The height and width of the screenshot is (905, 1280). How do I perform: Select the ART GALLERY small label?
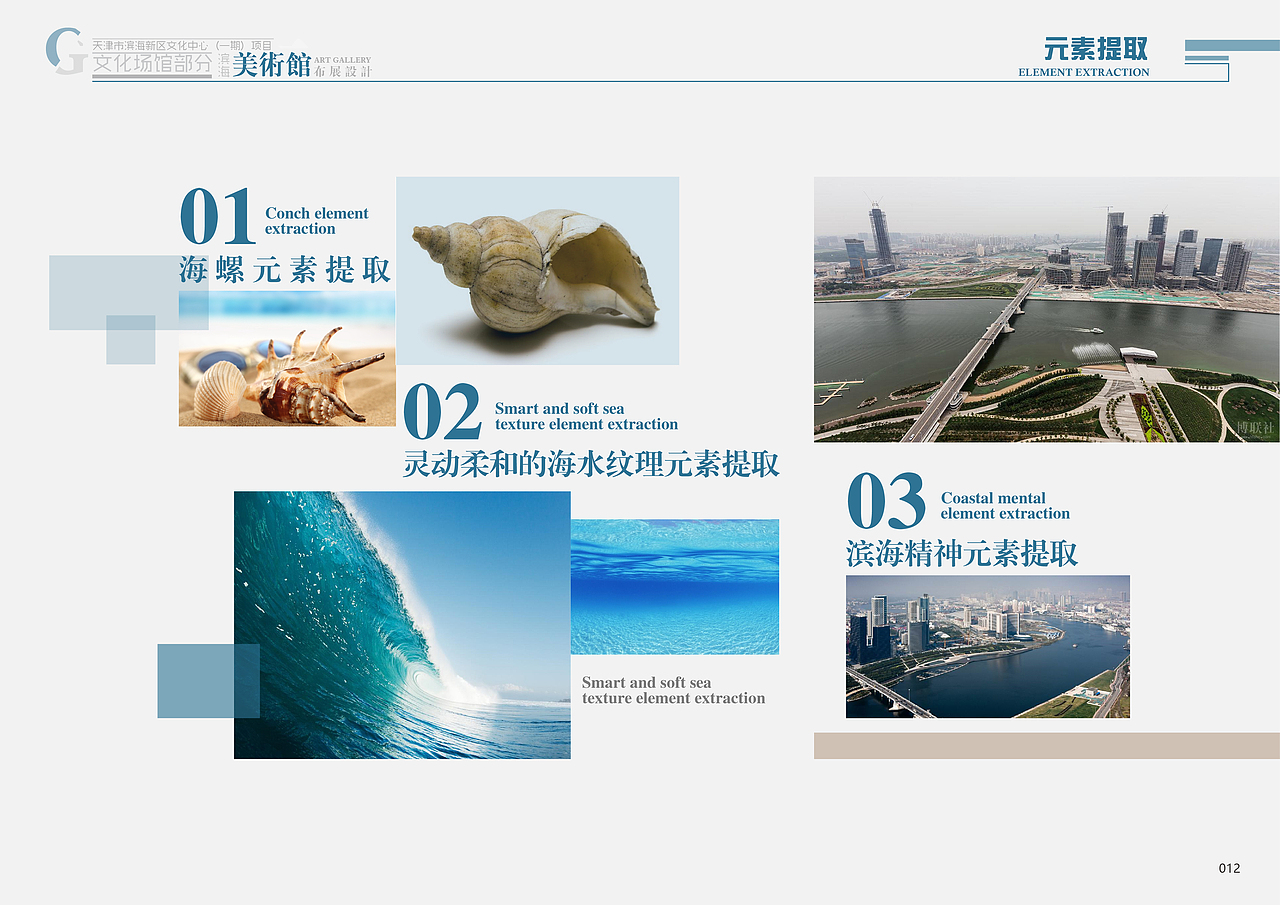342,60
